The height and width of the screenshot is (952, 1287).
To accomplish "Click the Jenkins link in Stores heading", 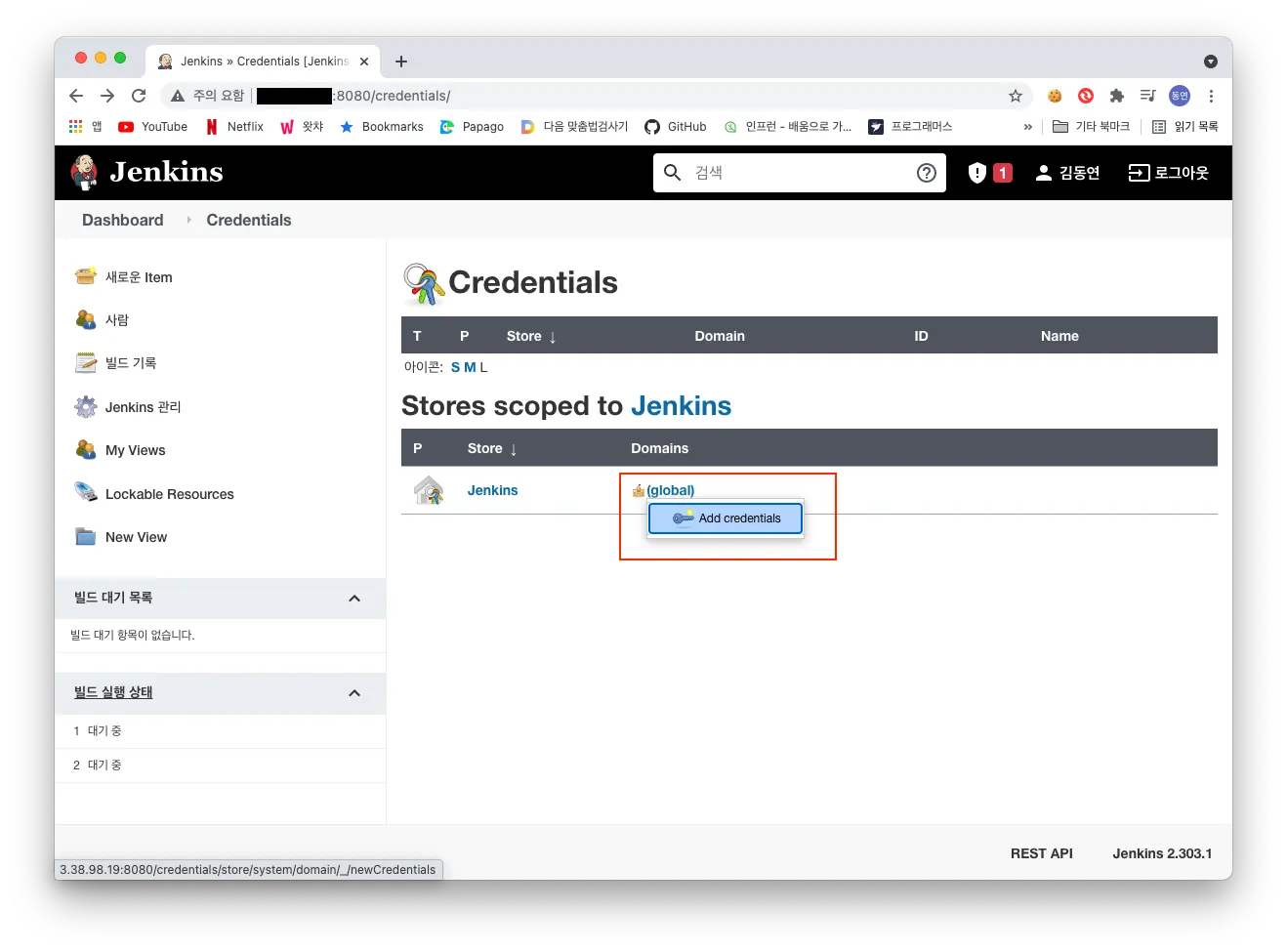I will [x=682, y=406].
